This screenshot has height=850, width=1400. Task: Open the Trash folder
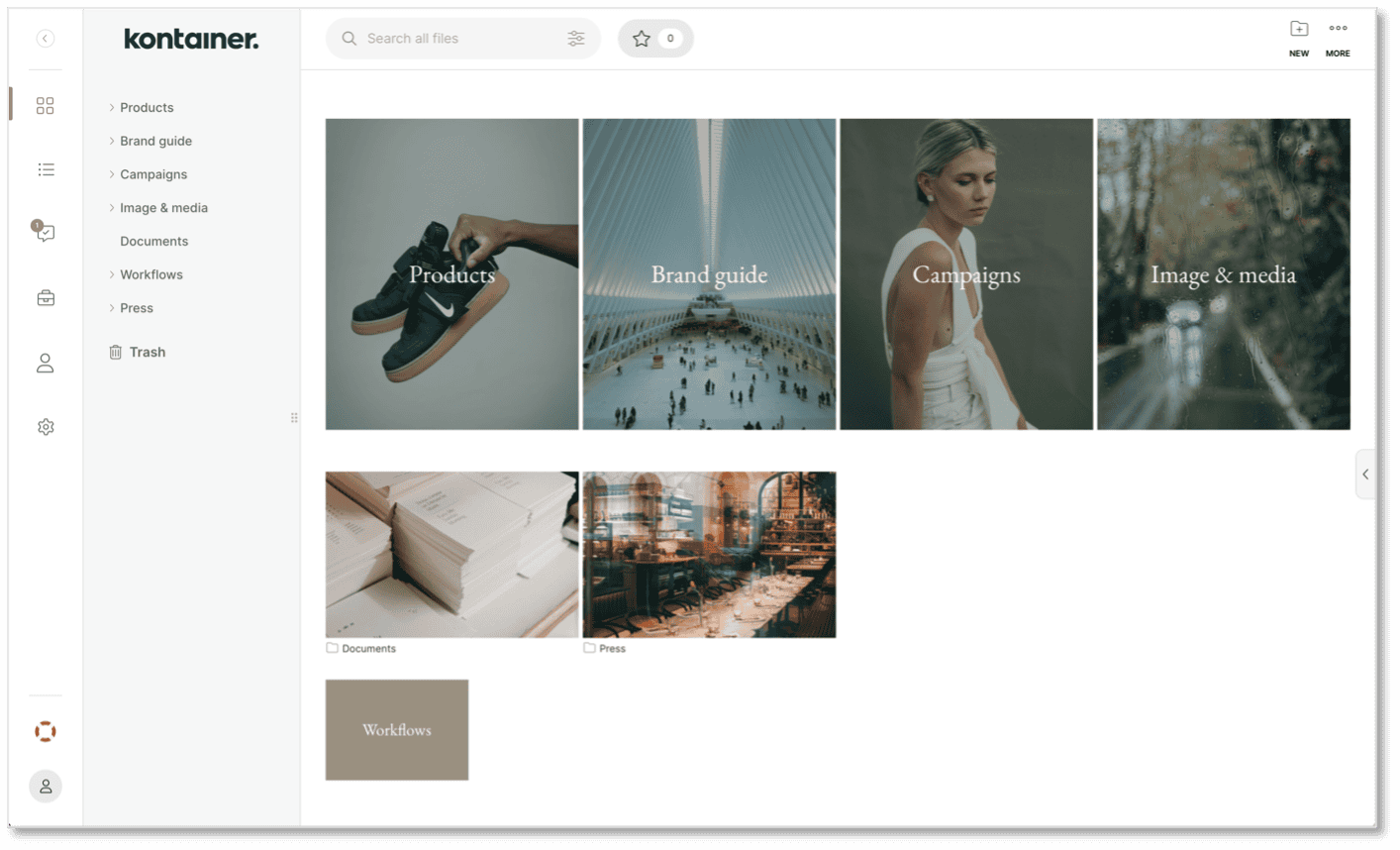[x=149, y=352]
